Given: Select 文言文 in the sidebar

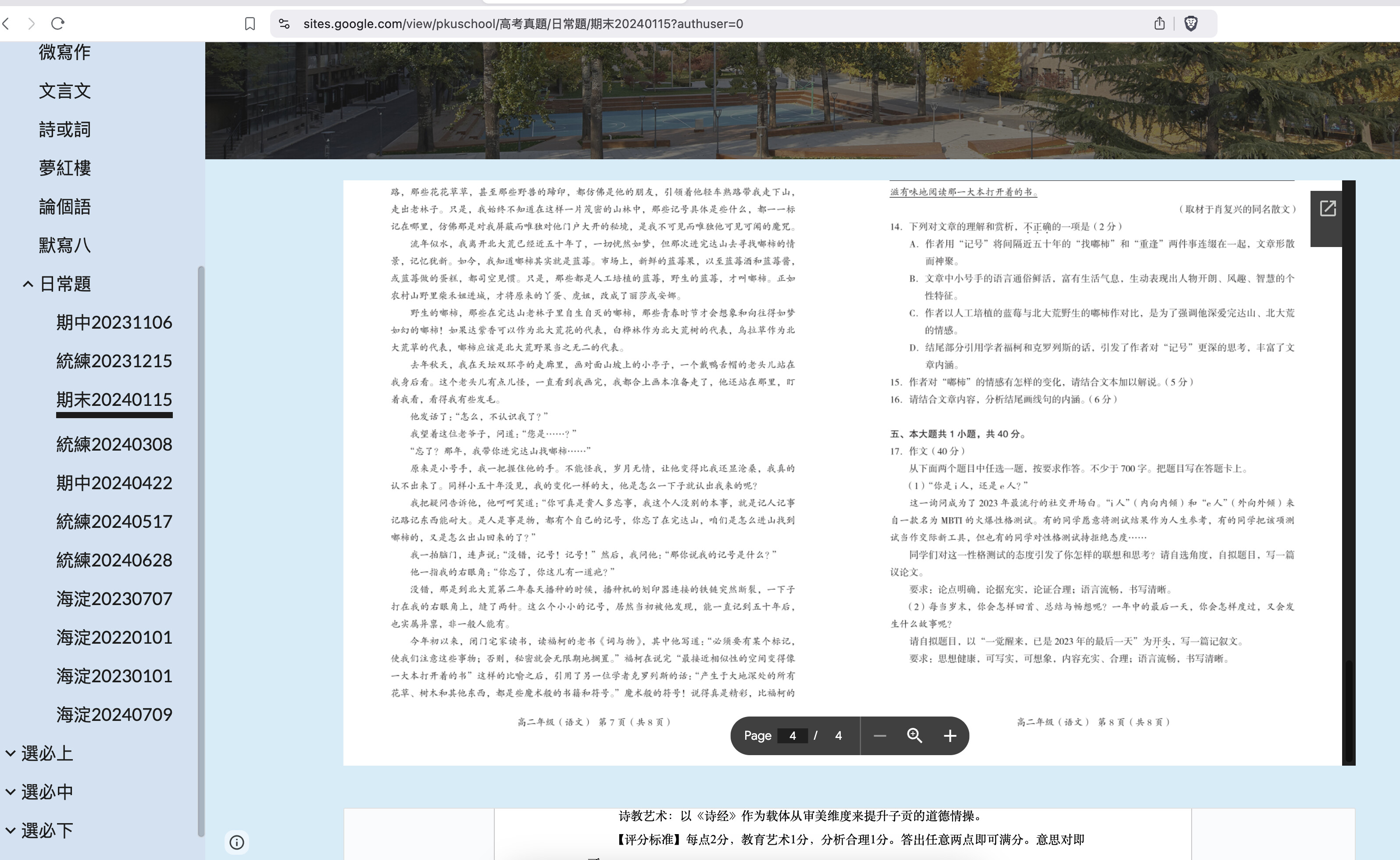Looking at the screenshot, I should pyautogui.click(x=65, y=91).
